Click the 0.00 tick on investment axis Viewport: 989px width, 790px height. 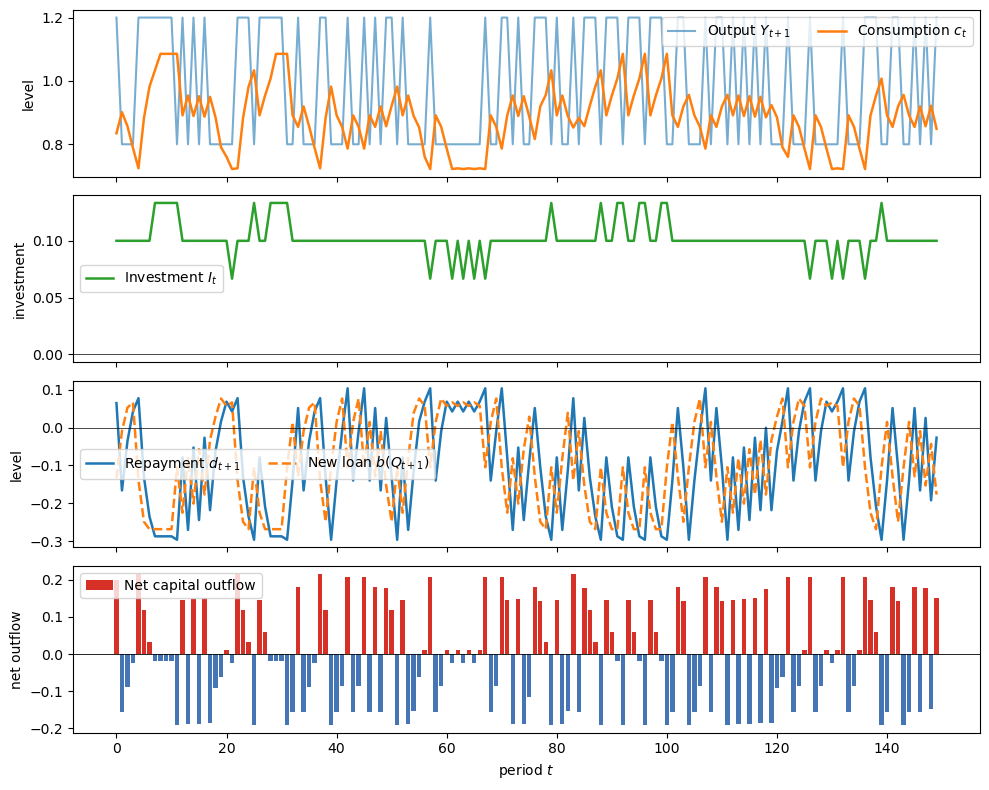(x=47, y=355)
